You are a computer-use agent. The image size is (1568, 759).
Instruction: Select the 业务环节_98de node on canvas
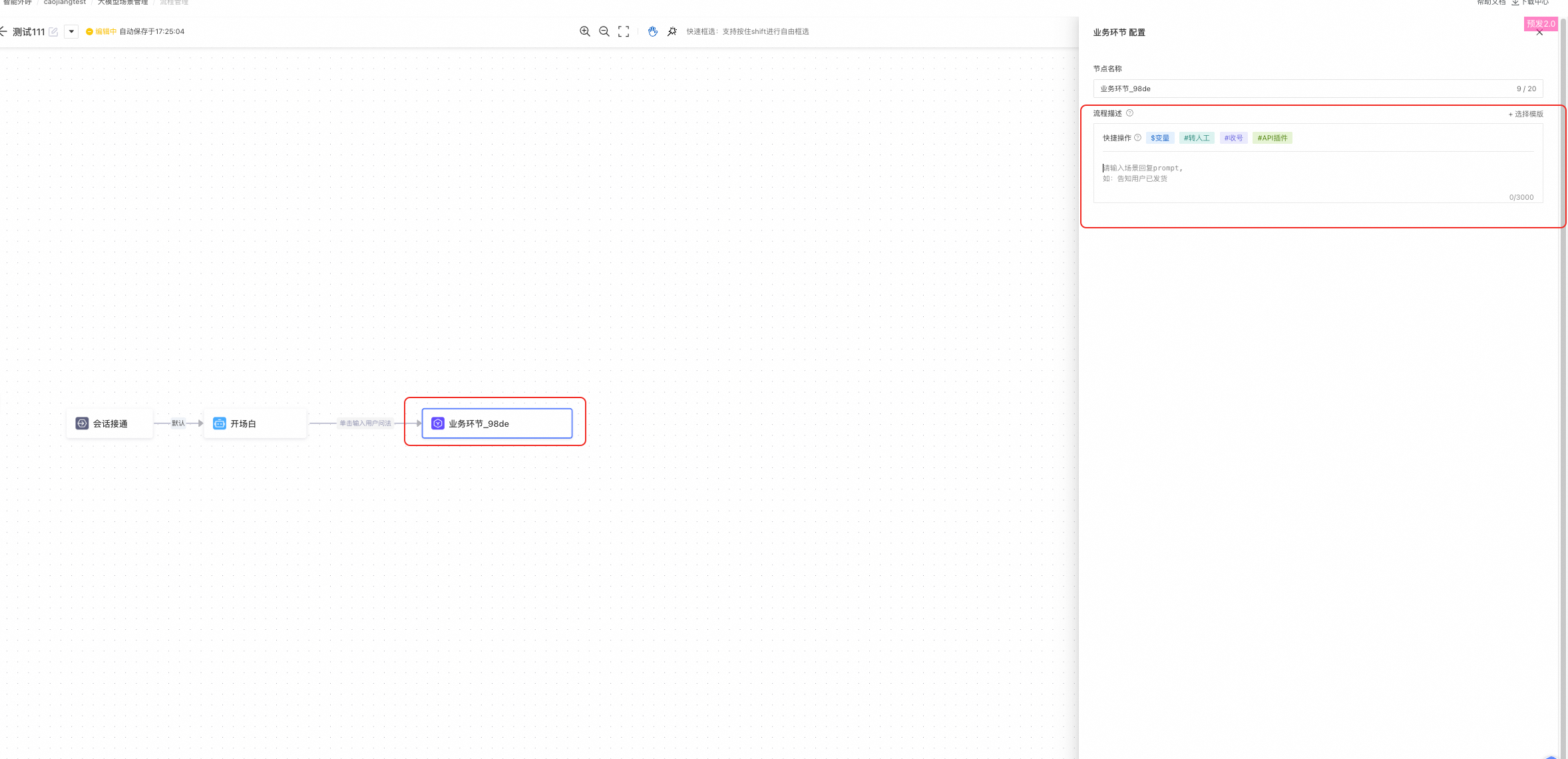tap(496, 423)
